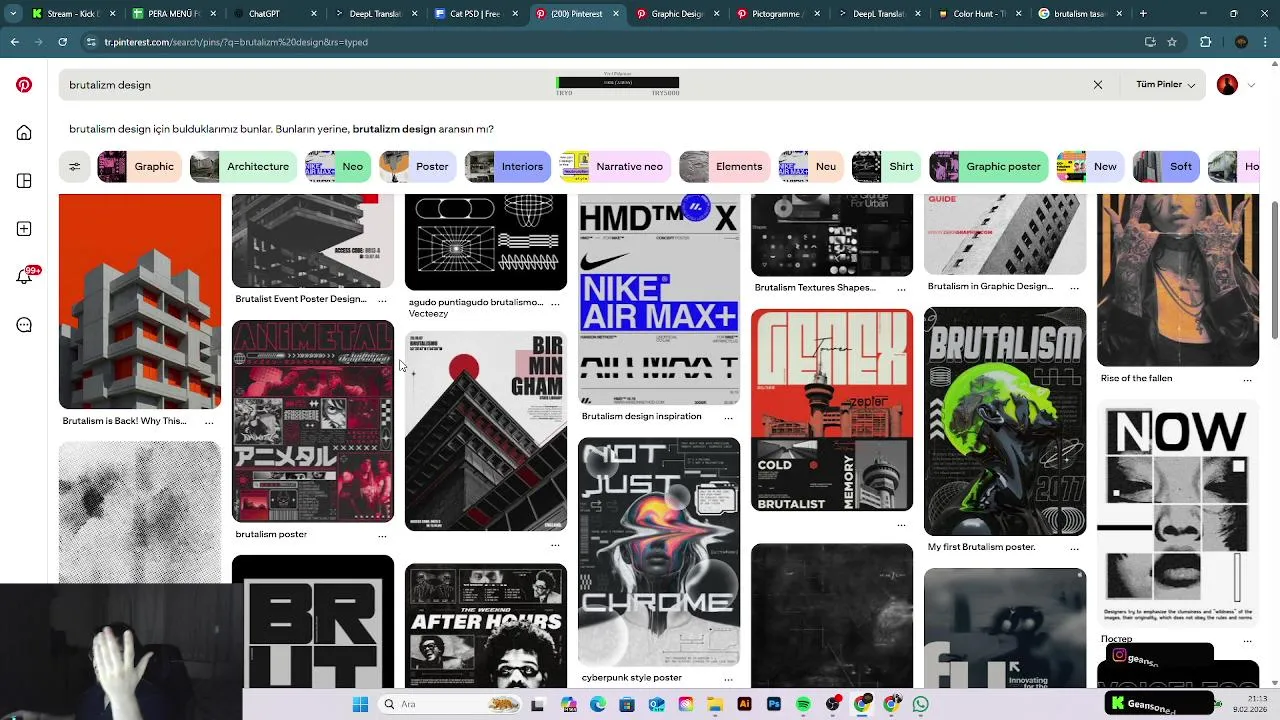
Task: Open Spotify from the taskbar
Action: (x=803, y=704)
